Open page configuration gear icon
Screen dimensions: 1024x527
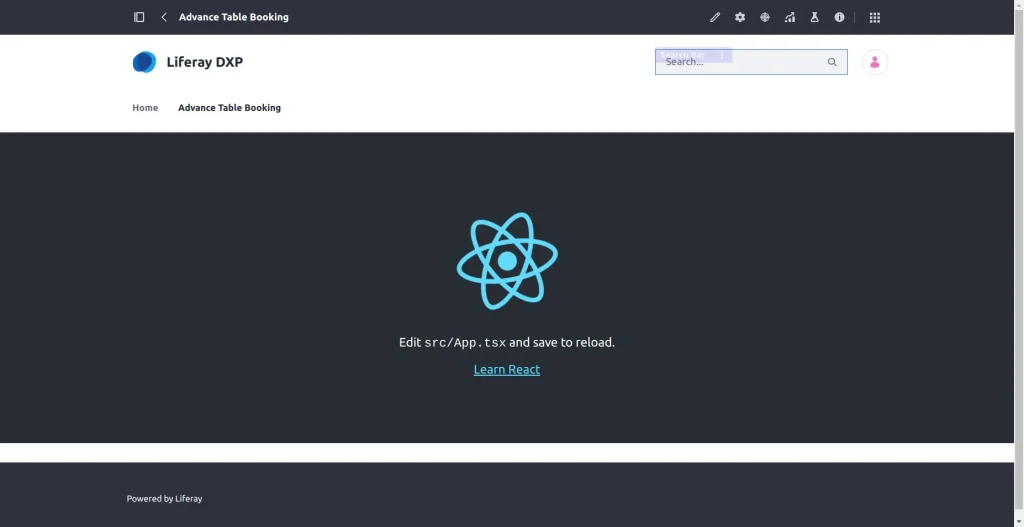(x=740, y=18)
